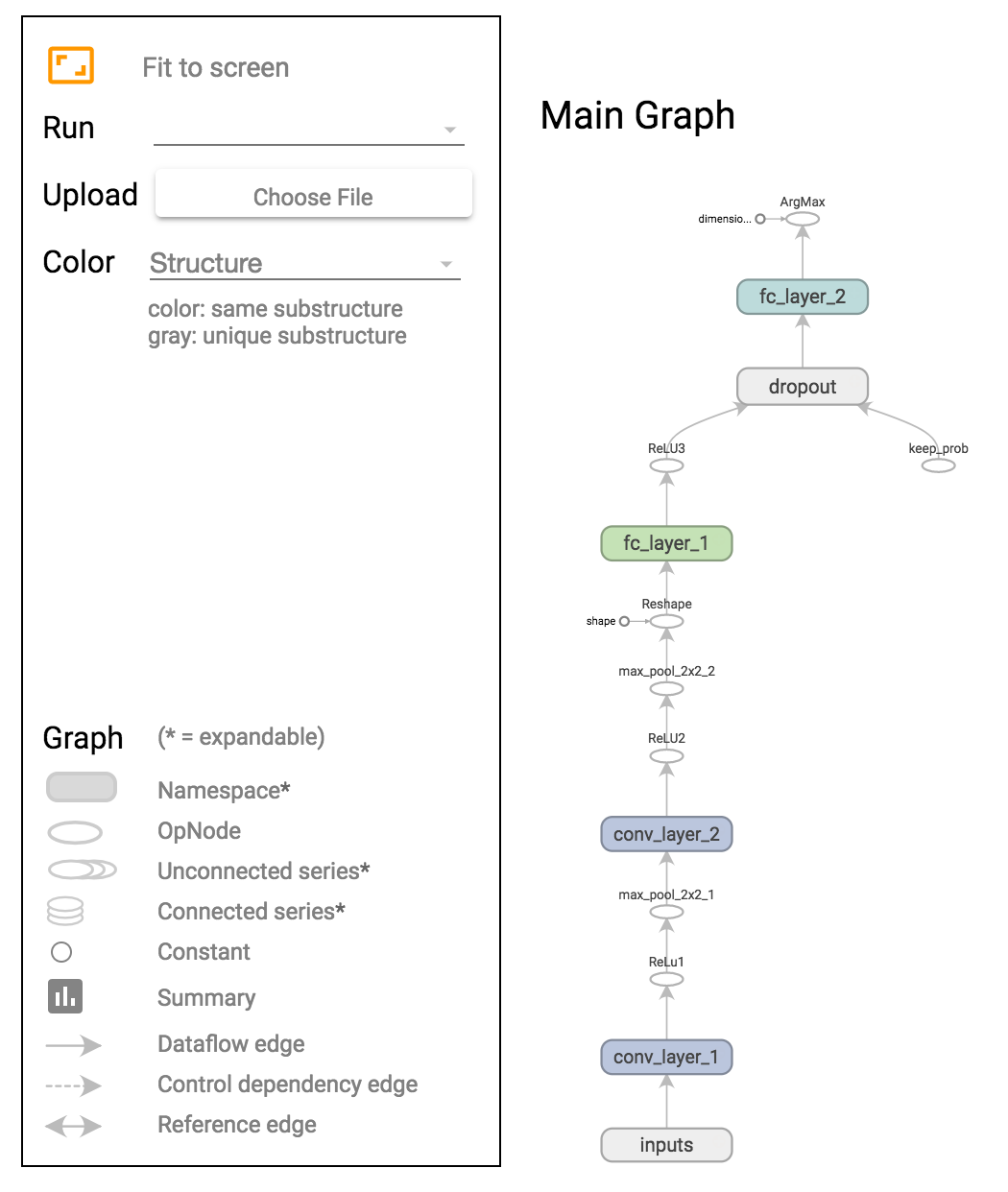The width and height of the screenshot is (1008, 1192).
Task: Select the keep_prob op node ellipse
Action: 938,465
